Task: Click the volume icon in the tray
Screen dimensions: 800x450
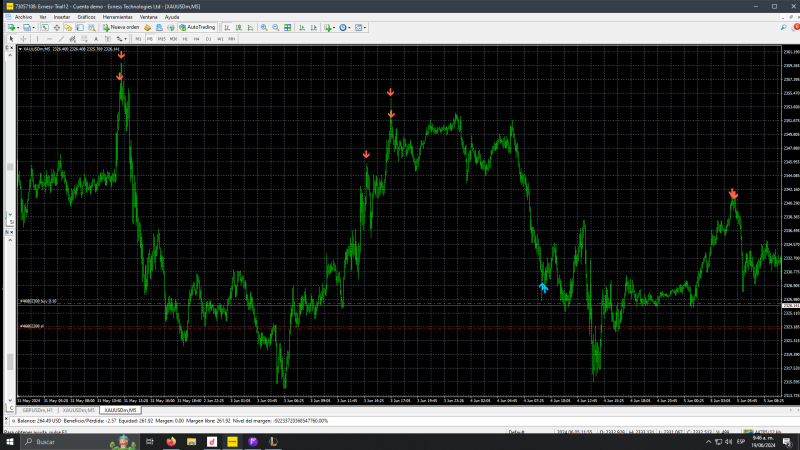Action: [x=729, y=442]
